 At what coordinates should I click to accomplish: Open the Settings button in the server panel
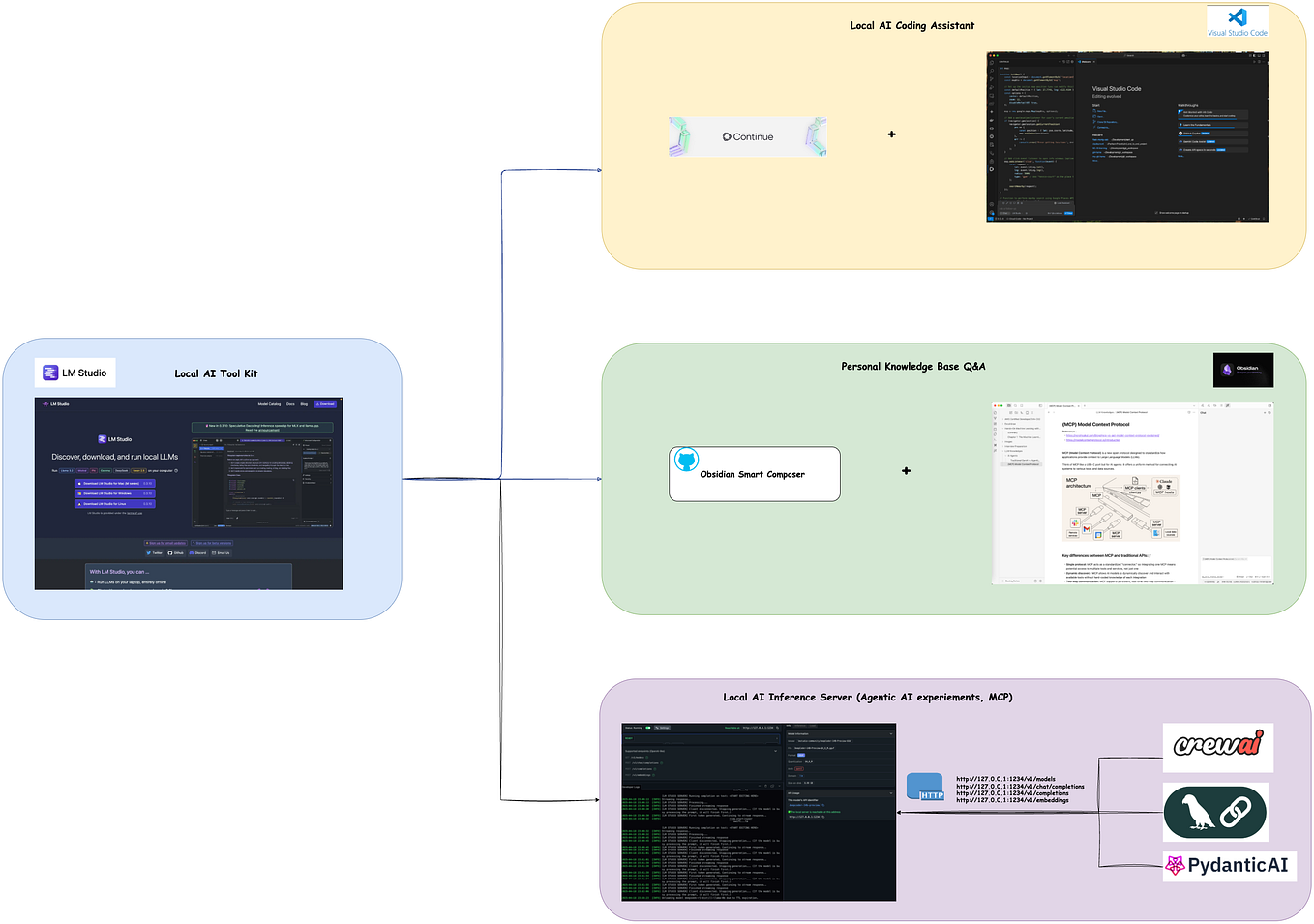click(662, 728)
